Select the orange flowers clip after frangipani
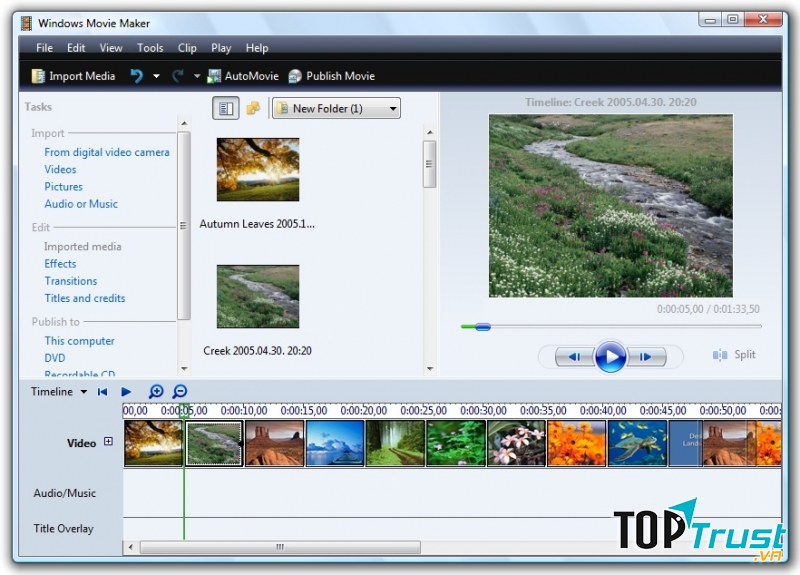The height and width of the screenshot is (575, 800). pos(577,443)
